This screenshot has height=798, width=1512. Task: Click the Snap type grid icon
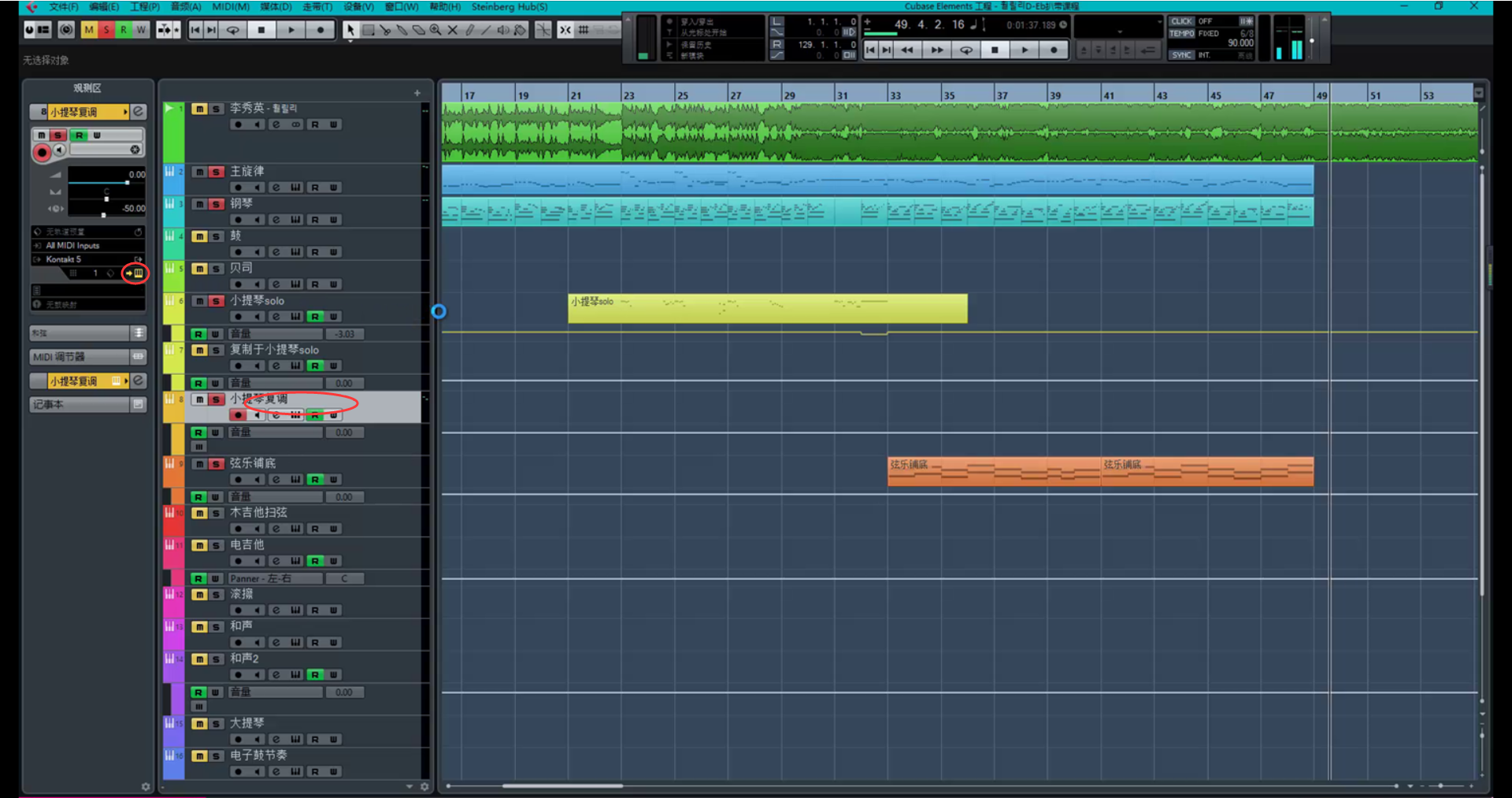pos(584,30)
